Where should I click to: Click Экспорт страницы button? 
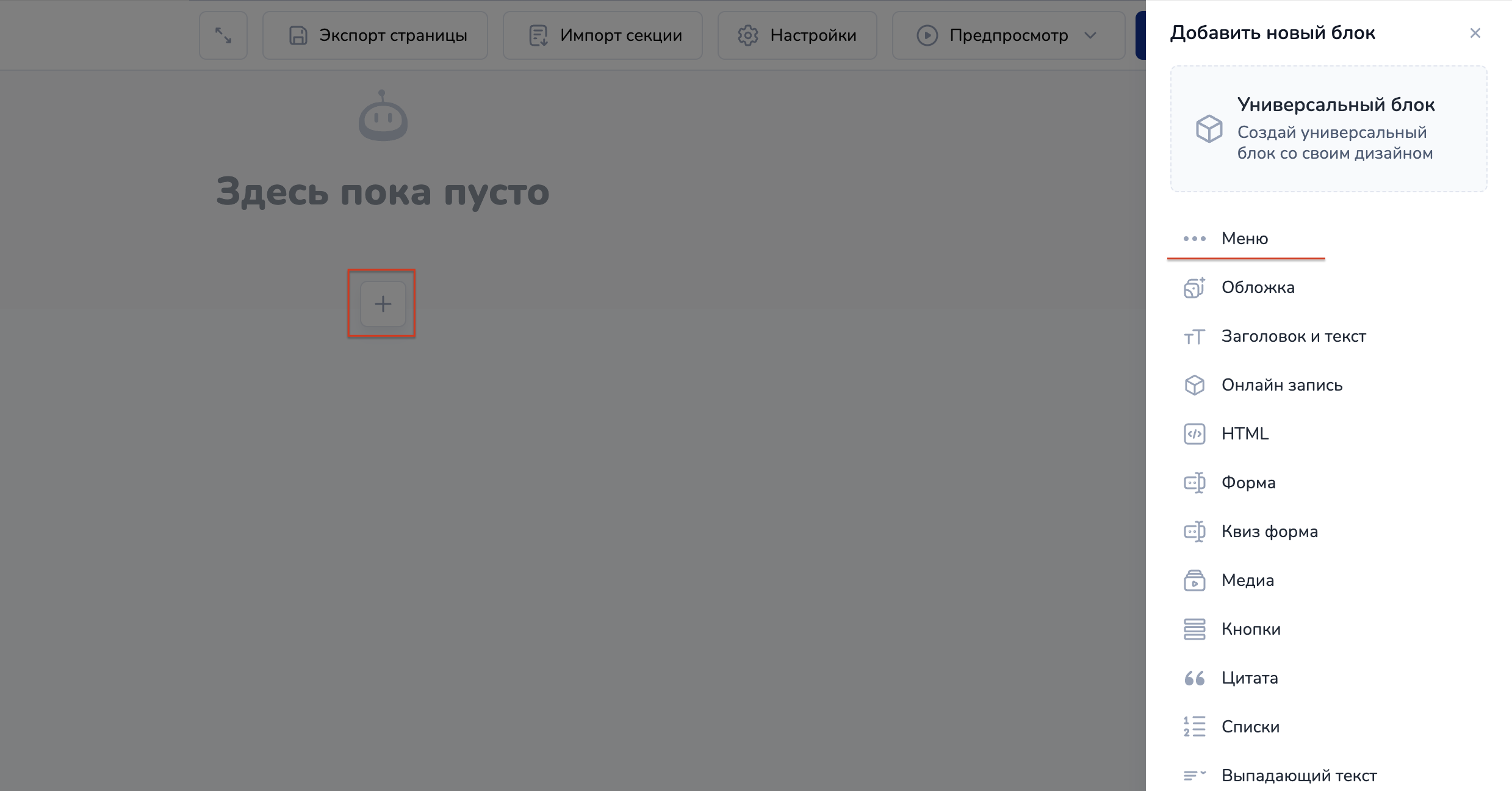tap(375, 35)
